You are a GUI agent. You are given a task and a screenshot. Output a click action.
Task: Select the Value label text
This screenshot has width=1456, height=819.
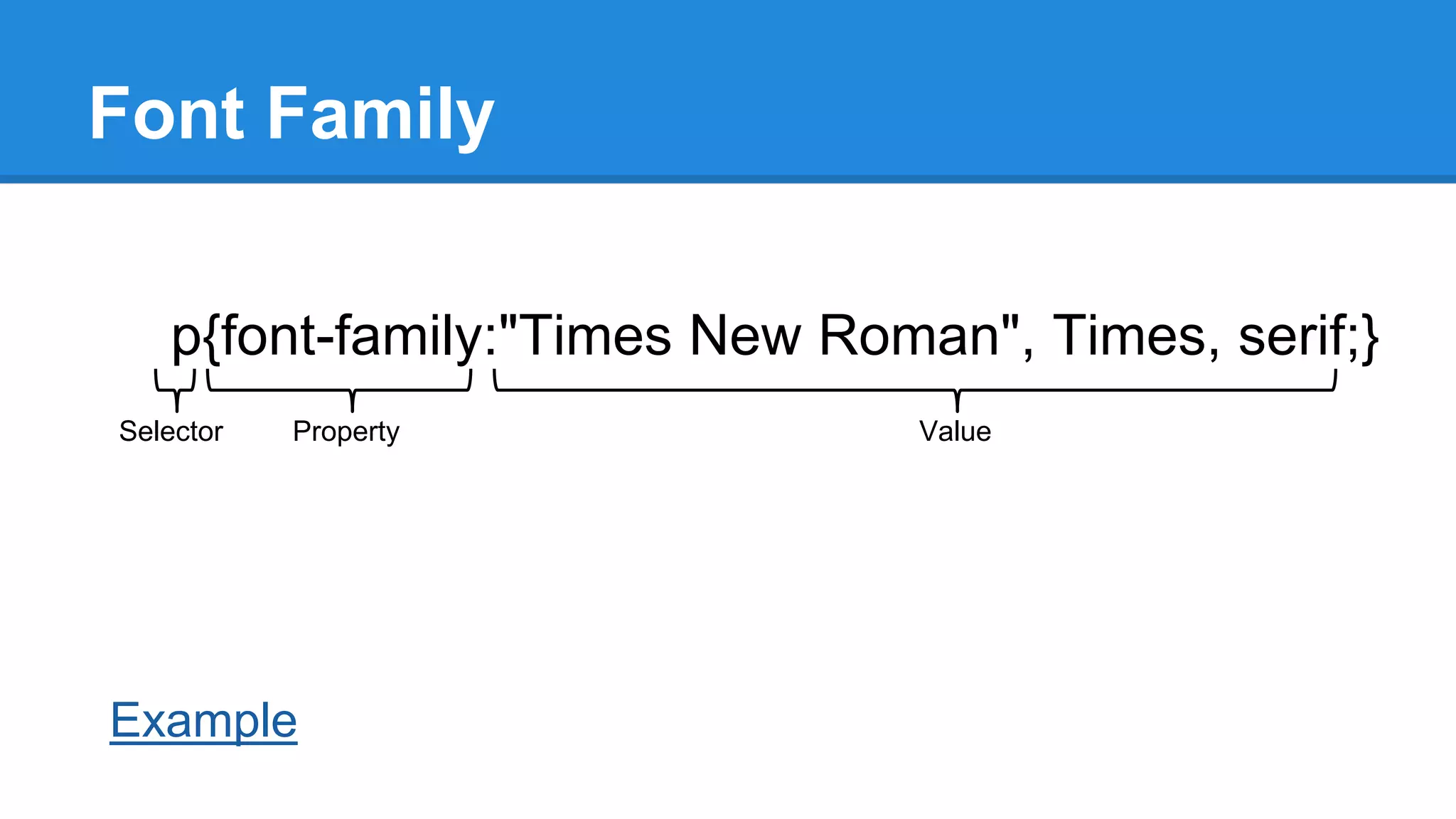(955, 432)
